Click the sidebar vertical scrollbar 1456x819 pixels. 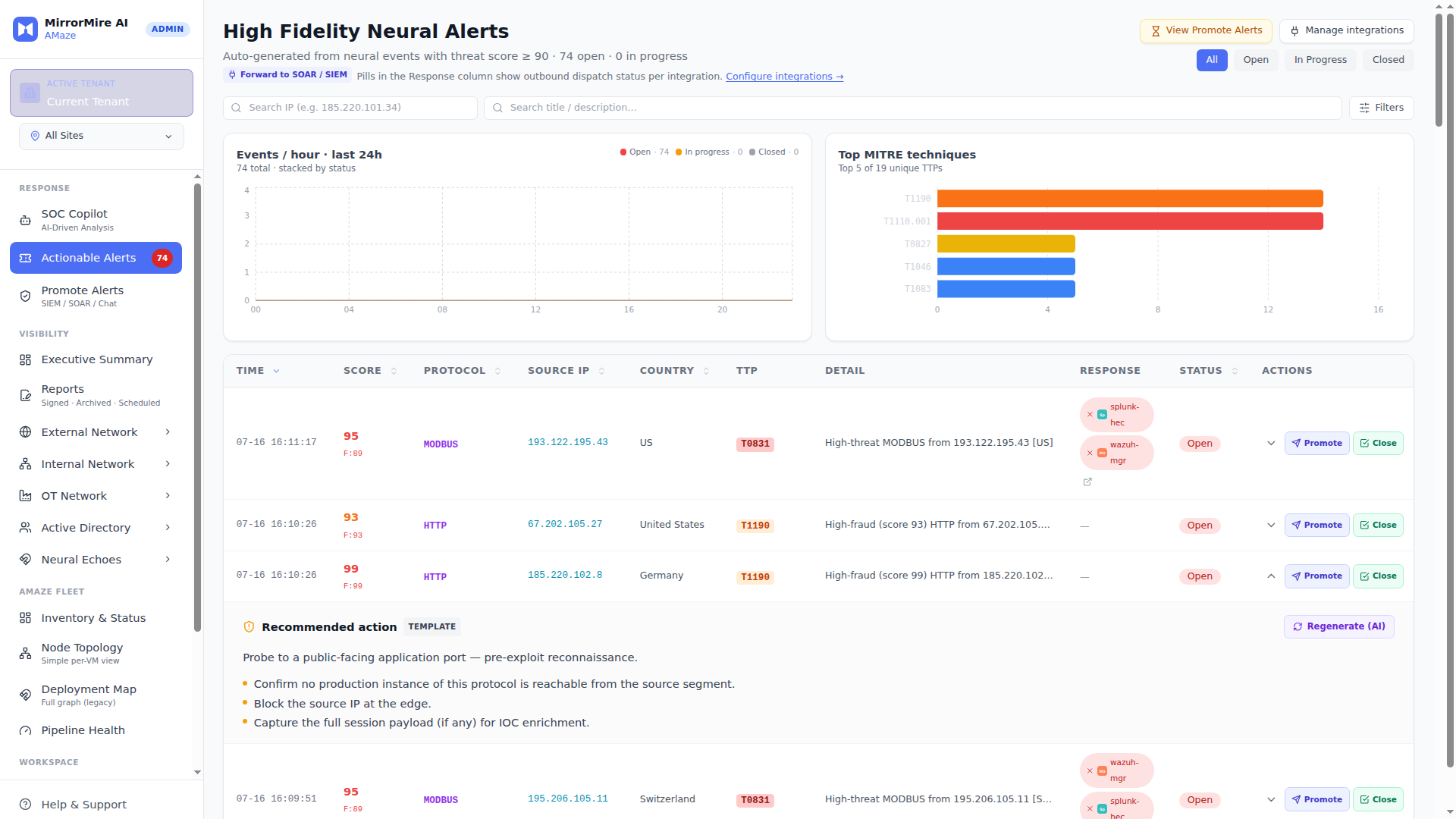pos(197,406)
